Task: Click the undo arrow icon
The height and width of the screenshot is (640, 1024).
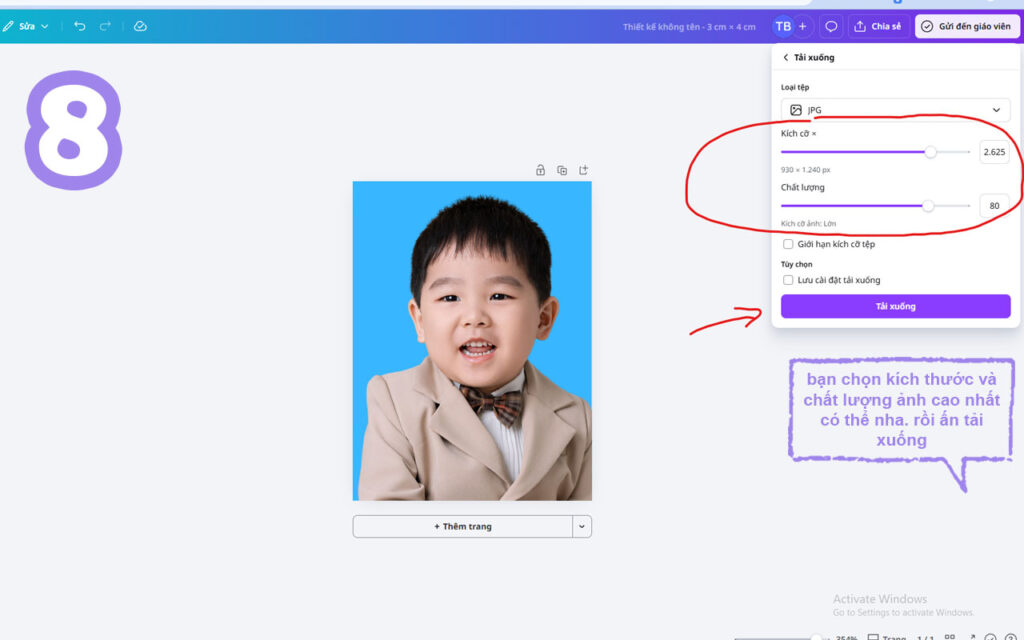Action: point(80,26)
